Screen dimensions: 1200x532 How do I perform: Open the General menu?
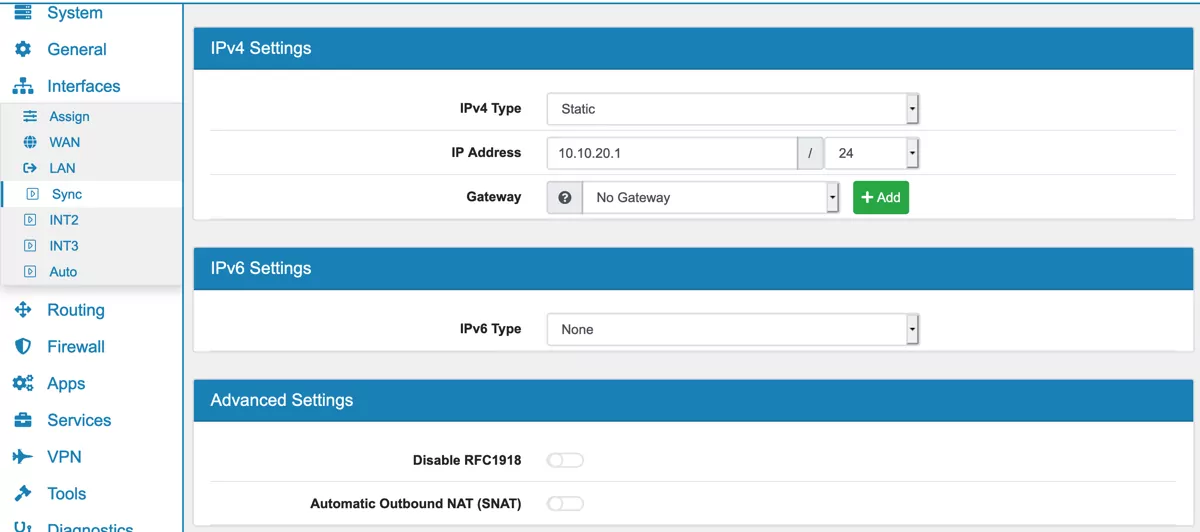pyautogui.click(x=77, y=49)
